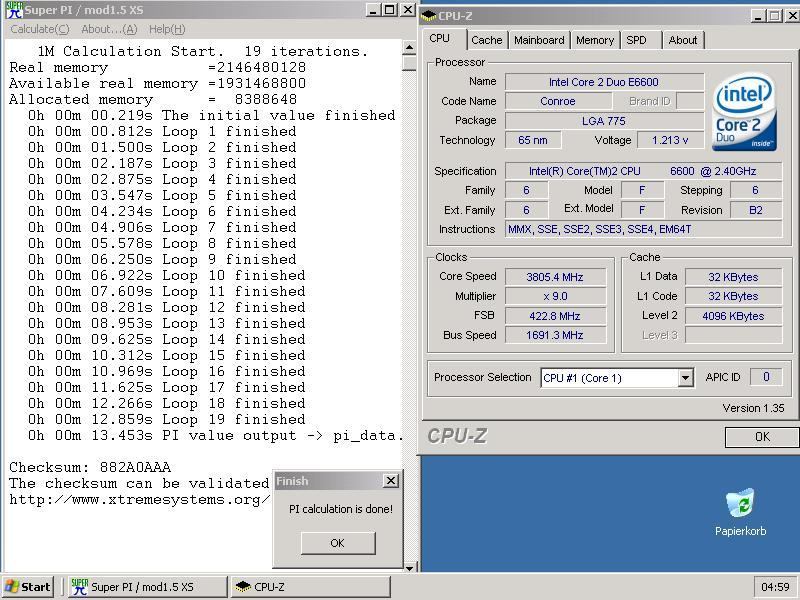
Task: Click the Core Speed value '3805.4 MHz'
Action: point(555,277)
